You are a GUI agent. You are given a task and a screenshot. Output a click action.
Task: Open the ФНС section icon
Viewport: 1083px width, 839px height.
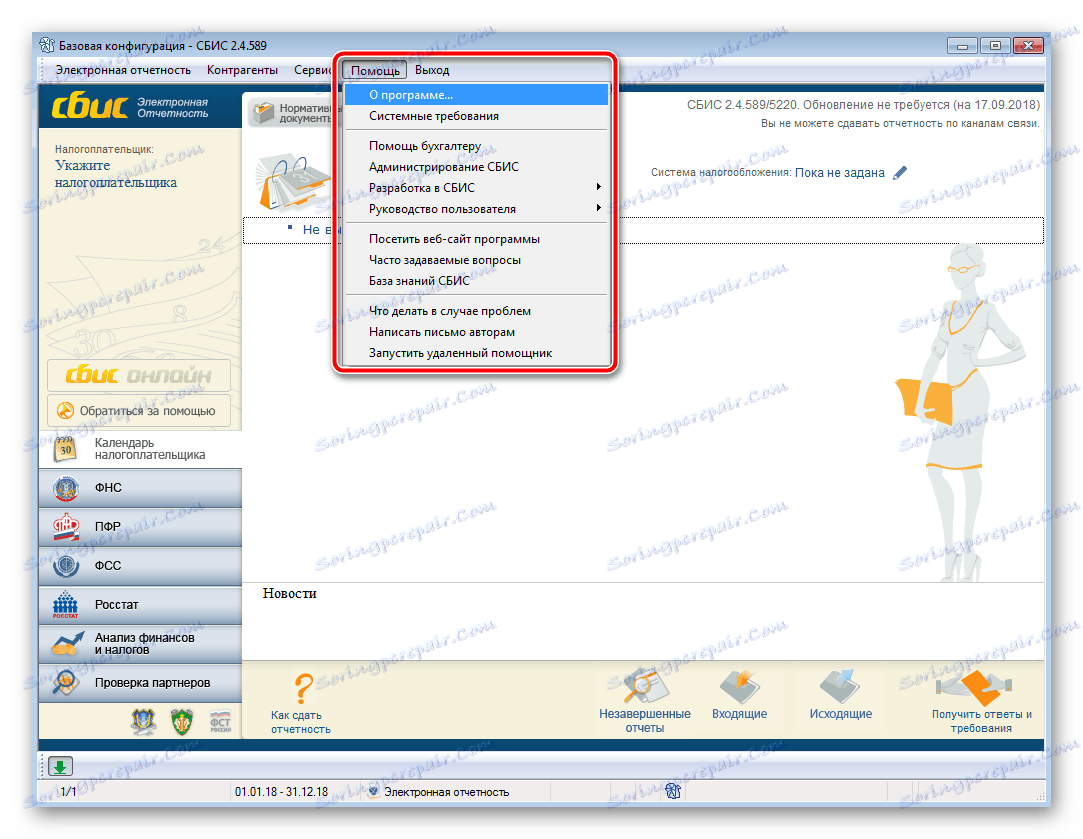pyautogui.click(x=66, y=488)
